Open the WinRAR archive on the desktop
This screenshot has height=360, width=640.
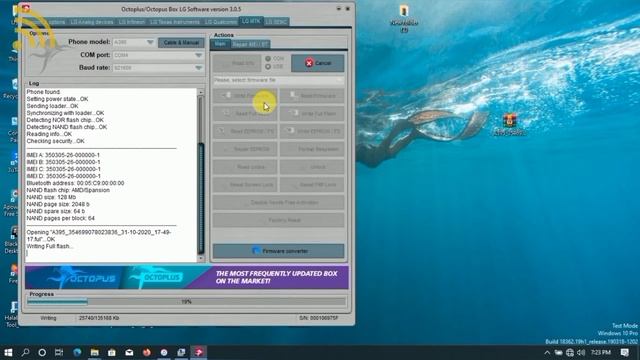[x=509, y=124]
